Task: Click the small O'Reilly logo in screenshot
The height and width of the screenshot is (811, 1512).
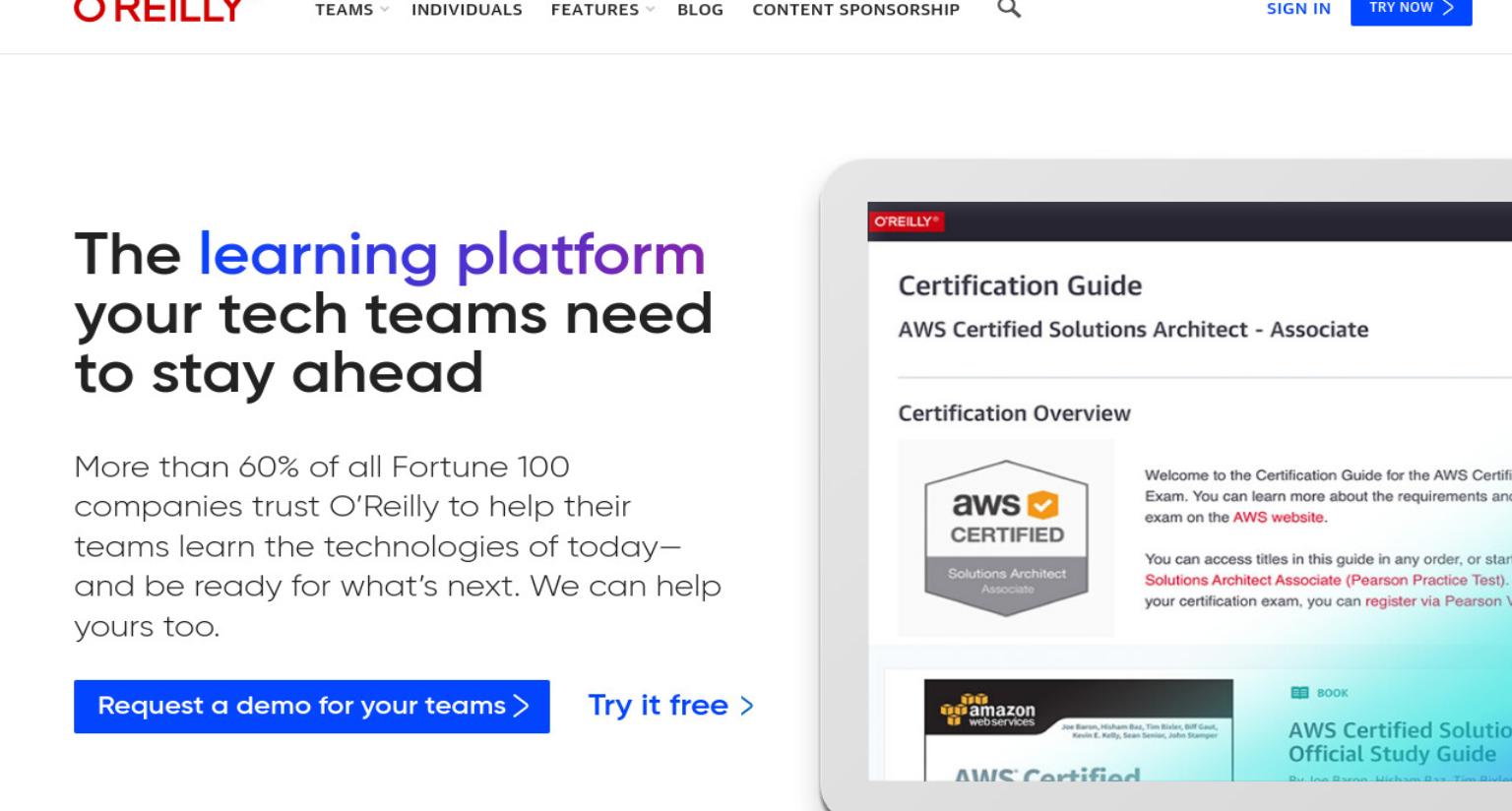Action: point(907,221)
